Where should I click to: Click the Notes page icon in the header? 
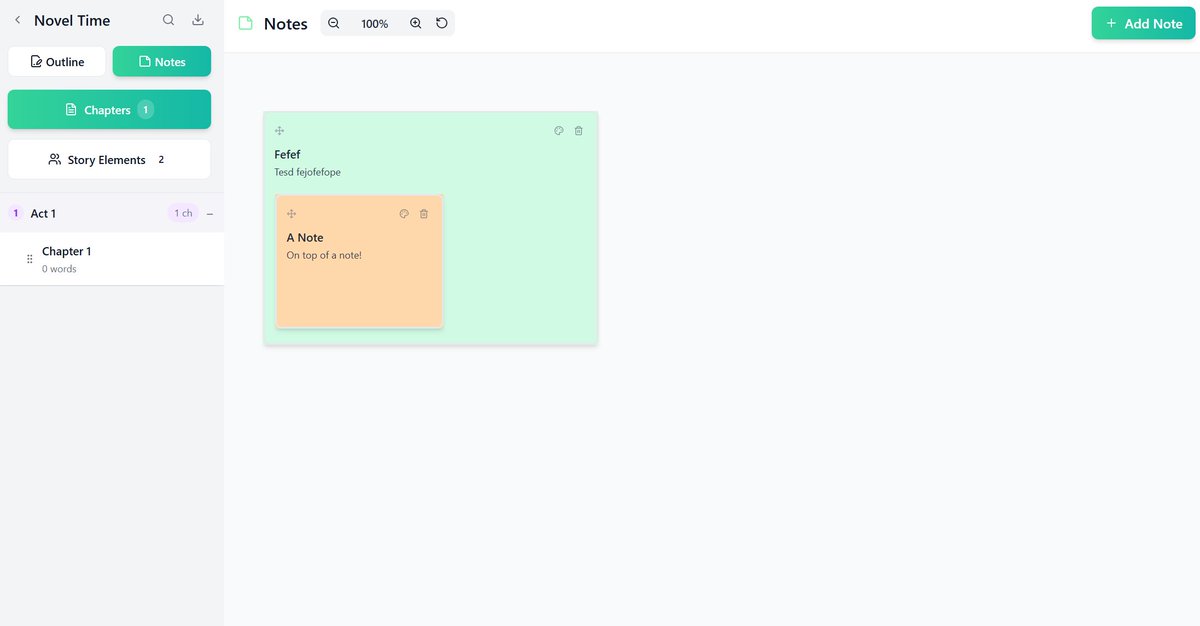pos(245,24)
